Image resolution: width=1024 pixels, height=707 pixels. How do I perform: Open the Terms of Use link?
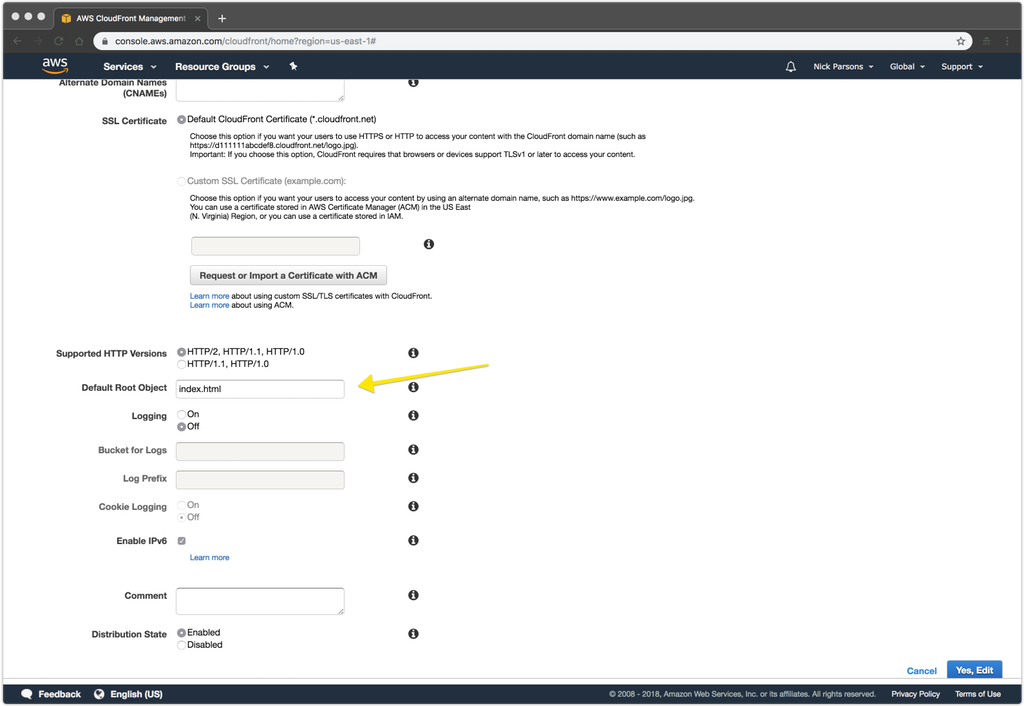pyautogui.click(x=978, y=694)
